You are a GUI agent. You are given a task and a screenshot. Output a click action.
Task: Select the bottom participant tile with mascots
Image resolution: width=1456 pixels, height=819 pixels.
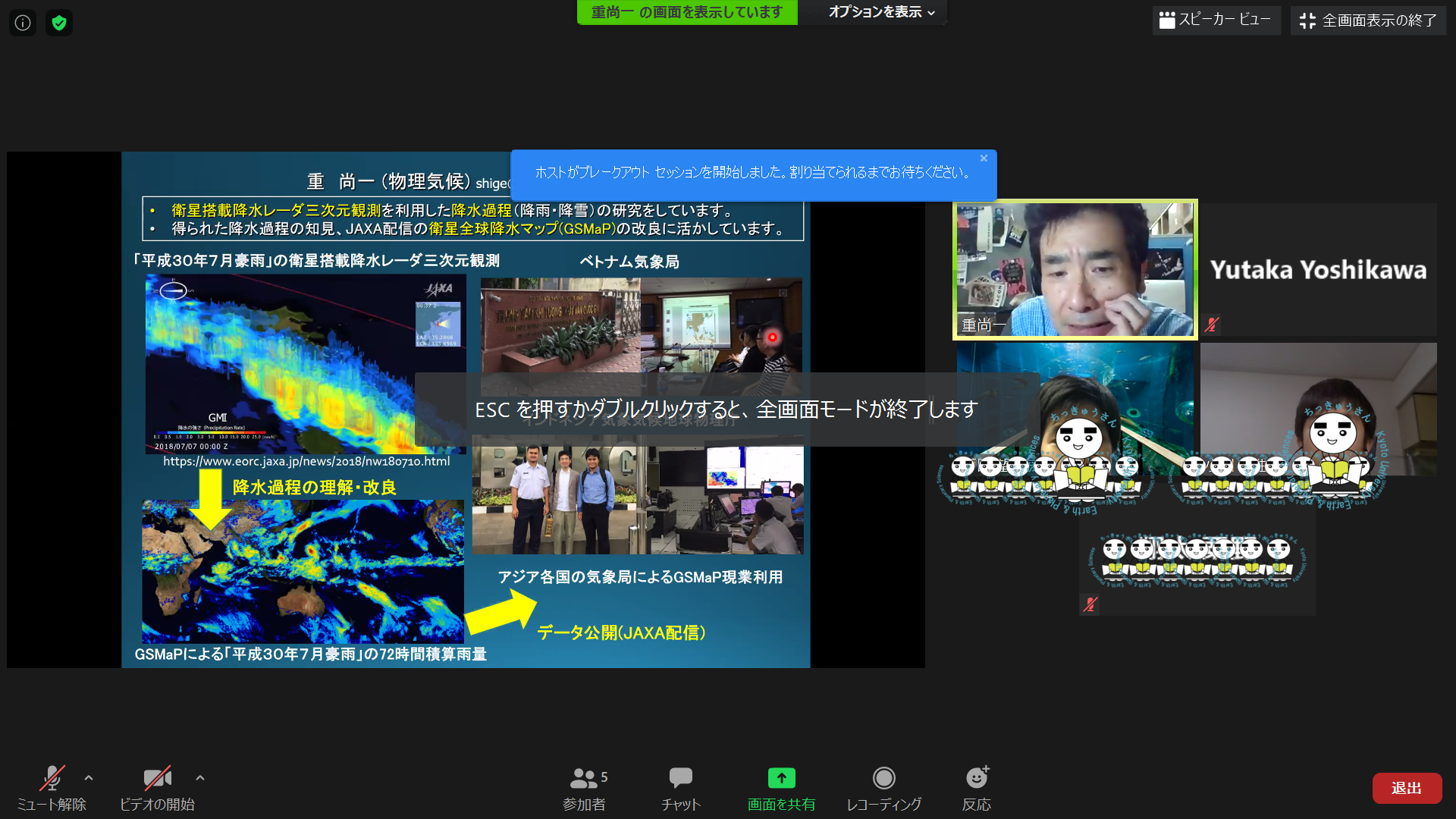tap(1197, 550)
